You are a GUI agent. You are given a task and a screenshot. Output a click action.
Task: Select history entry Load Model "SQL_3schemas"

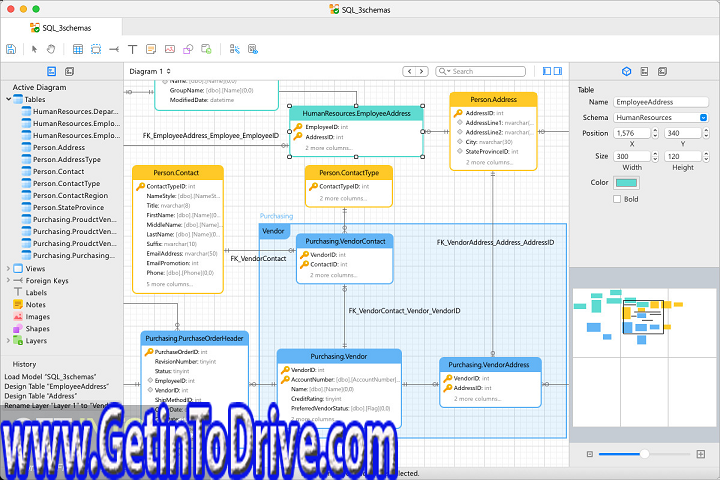coord(50,377)
